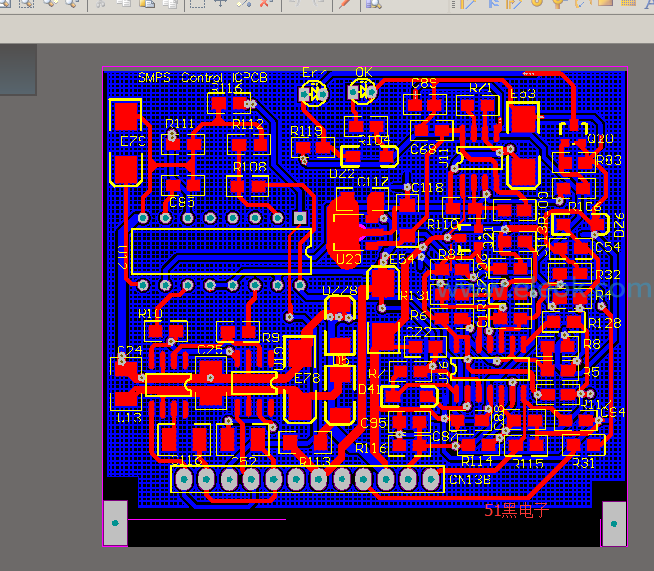Click the C24 designator text
Viewport: 654px width, 571px height.
130,351
